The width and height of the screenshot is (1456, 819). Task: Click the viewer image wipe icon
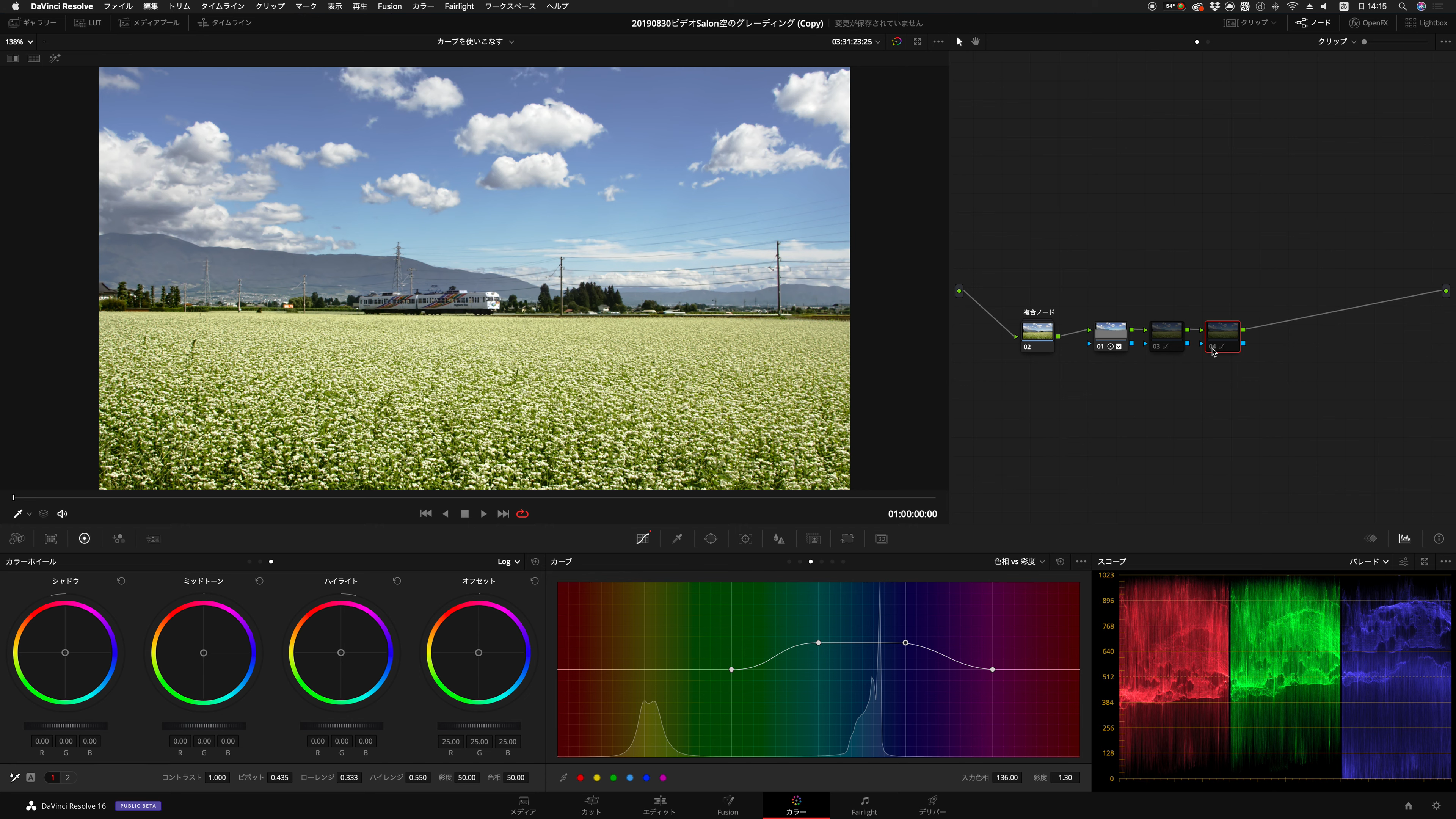(x=13, y=58)
